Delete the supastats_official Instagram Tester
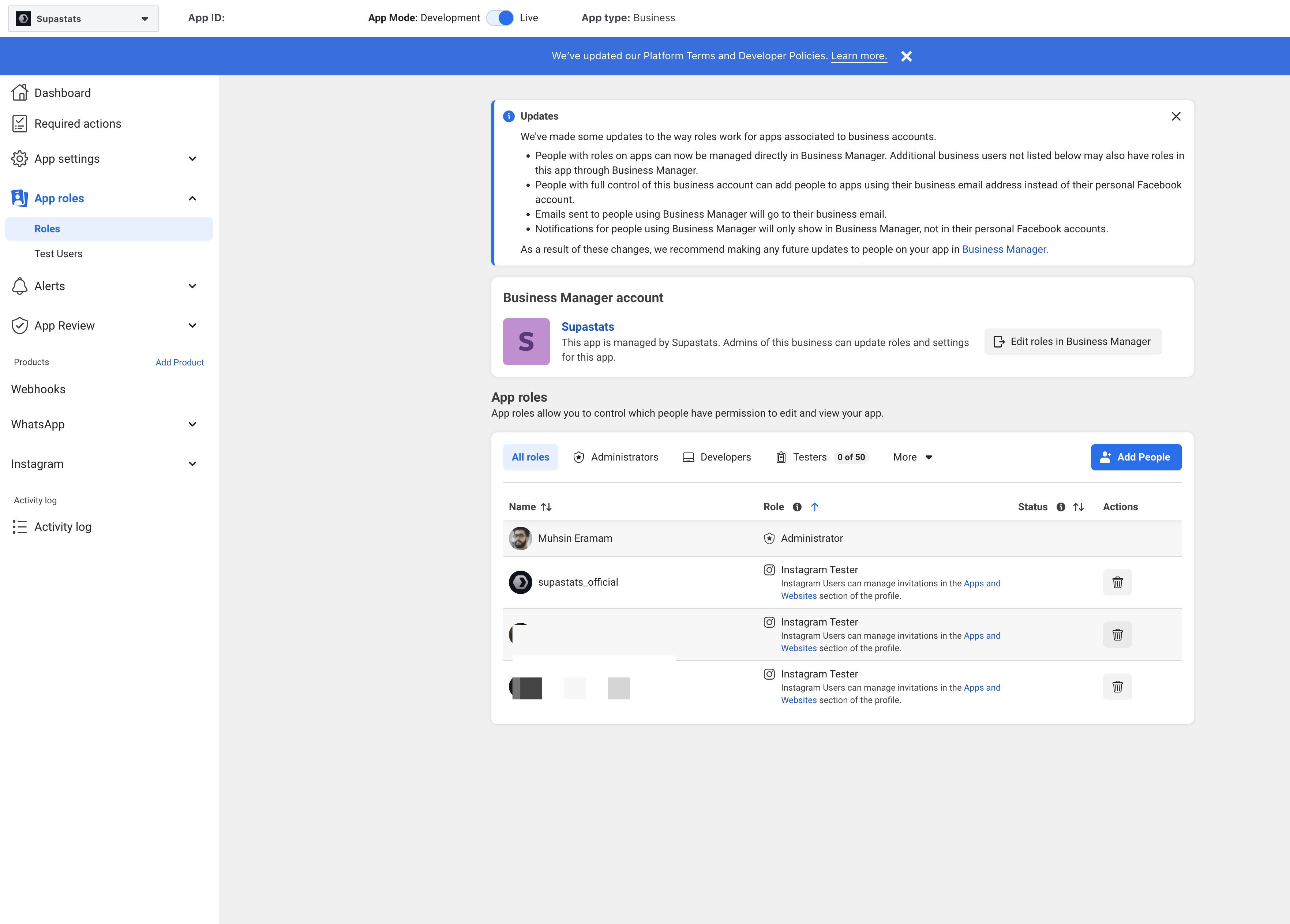This screenshot has height=924, width=1290. 1117,582
